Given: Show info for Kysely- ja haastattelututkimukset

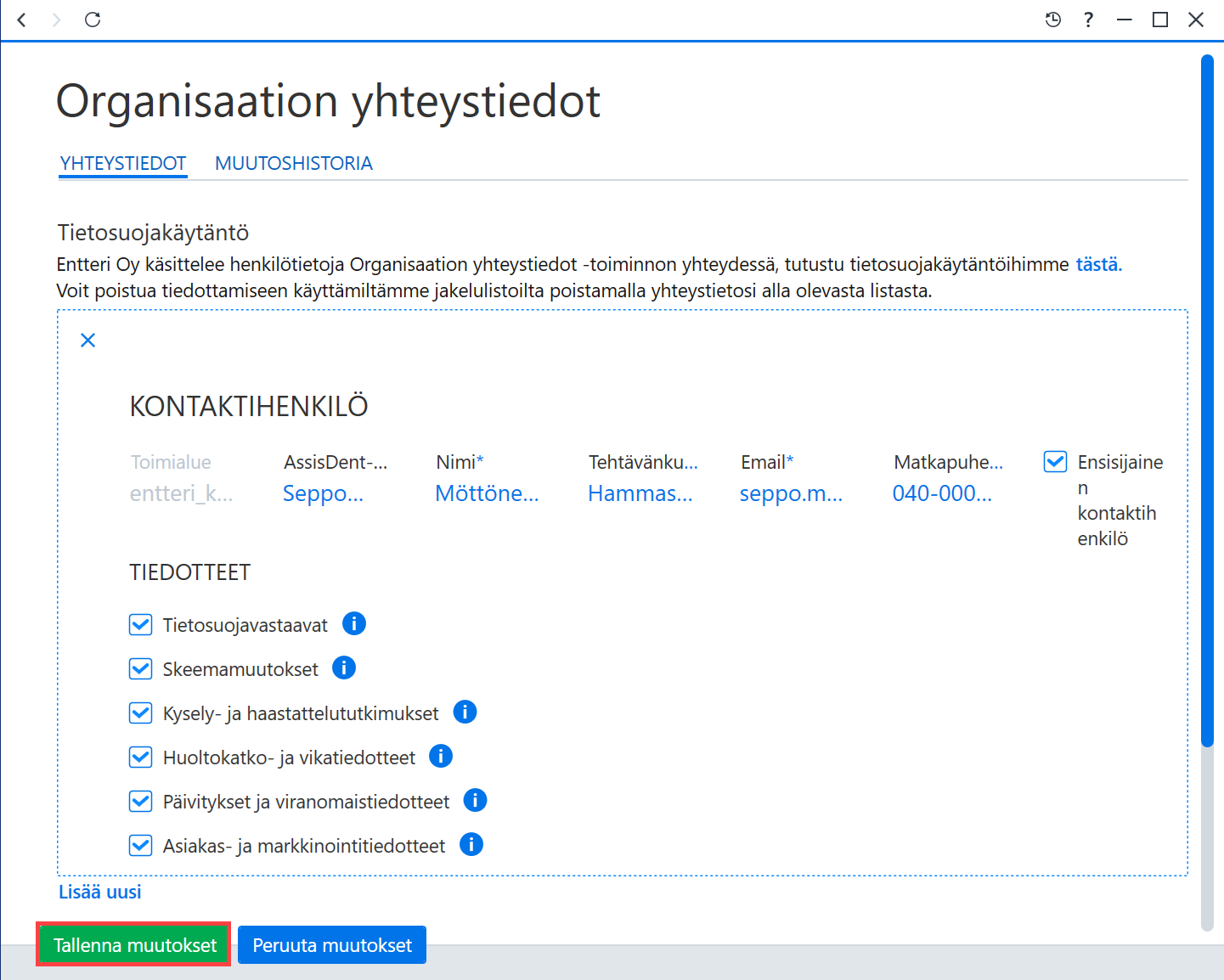Looking at the screenshot, I should point(465,712).
